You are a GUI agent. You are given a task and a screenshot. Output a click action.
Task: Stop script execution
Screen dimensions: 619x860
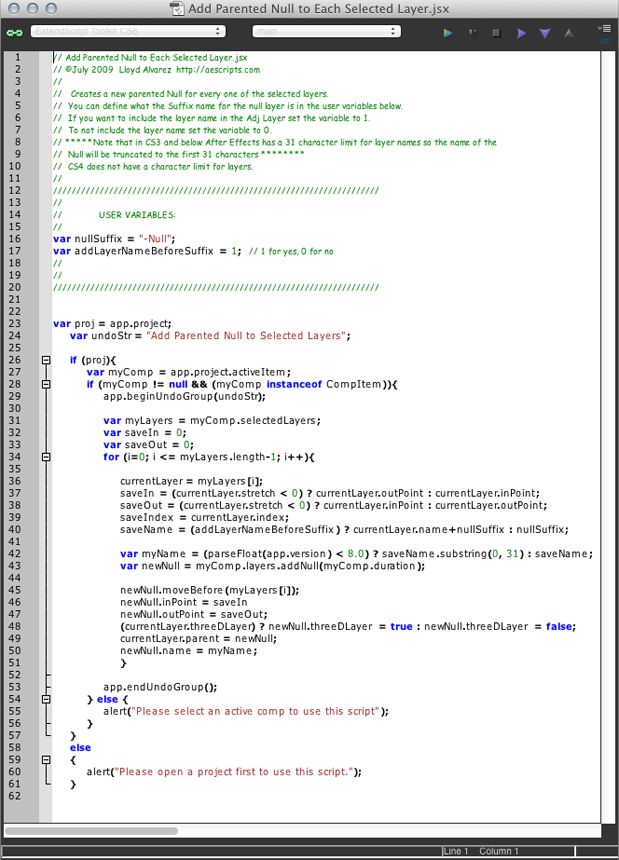point(496,33)
